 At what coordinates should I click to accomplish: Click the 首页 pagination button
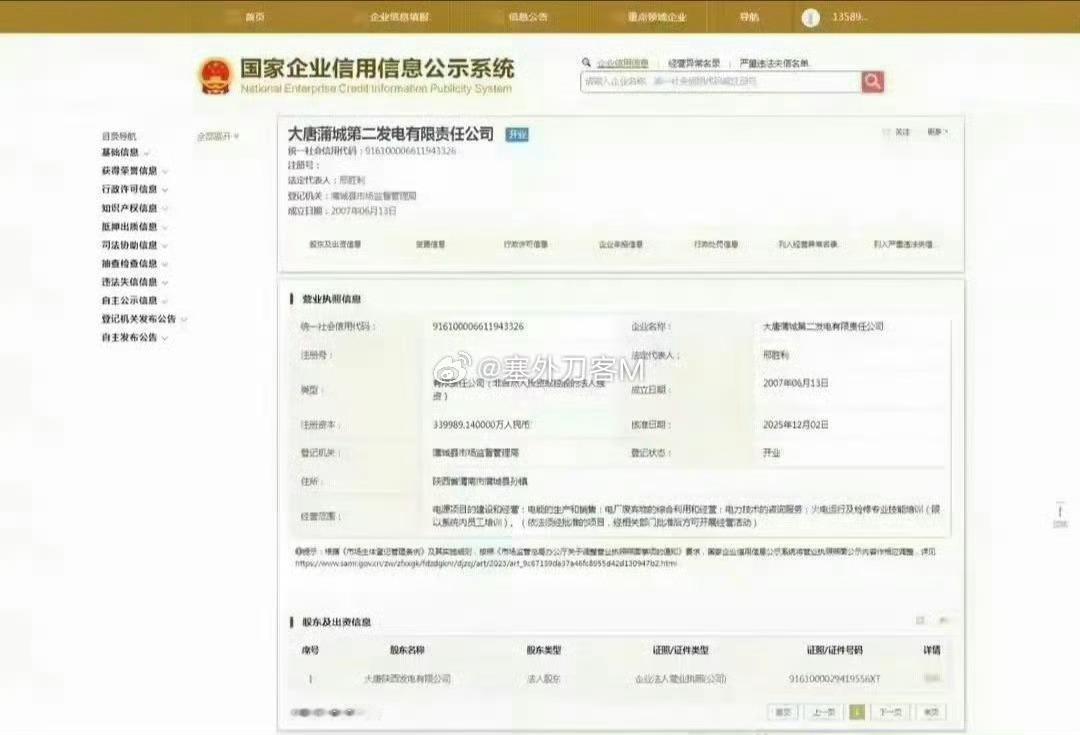pos(783,712)
